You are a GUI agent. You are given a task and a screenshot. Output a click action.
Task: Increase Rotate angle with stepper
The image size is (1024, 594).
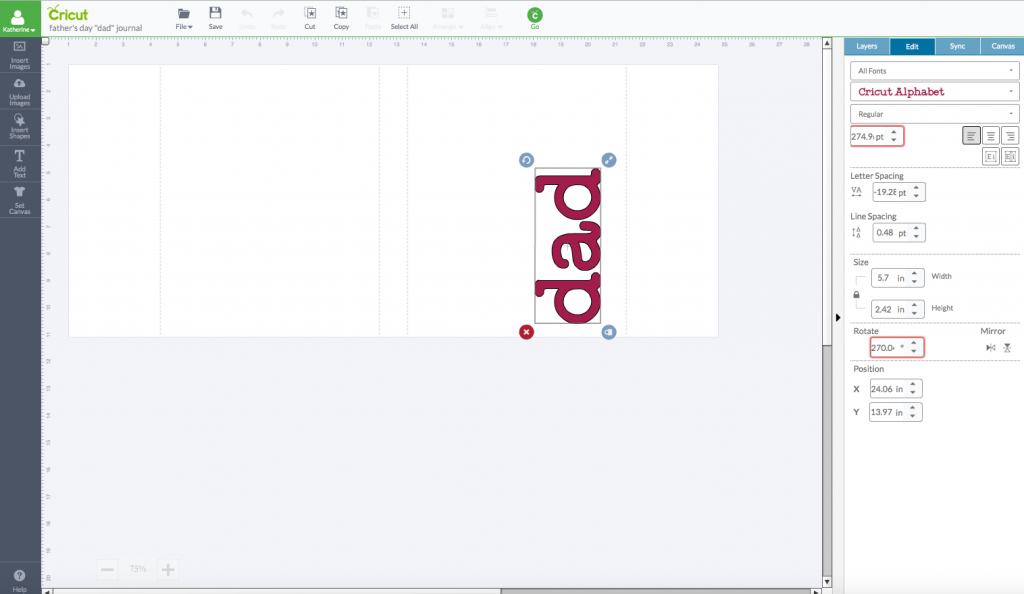(914, 343)
